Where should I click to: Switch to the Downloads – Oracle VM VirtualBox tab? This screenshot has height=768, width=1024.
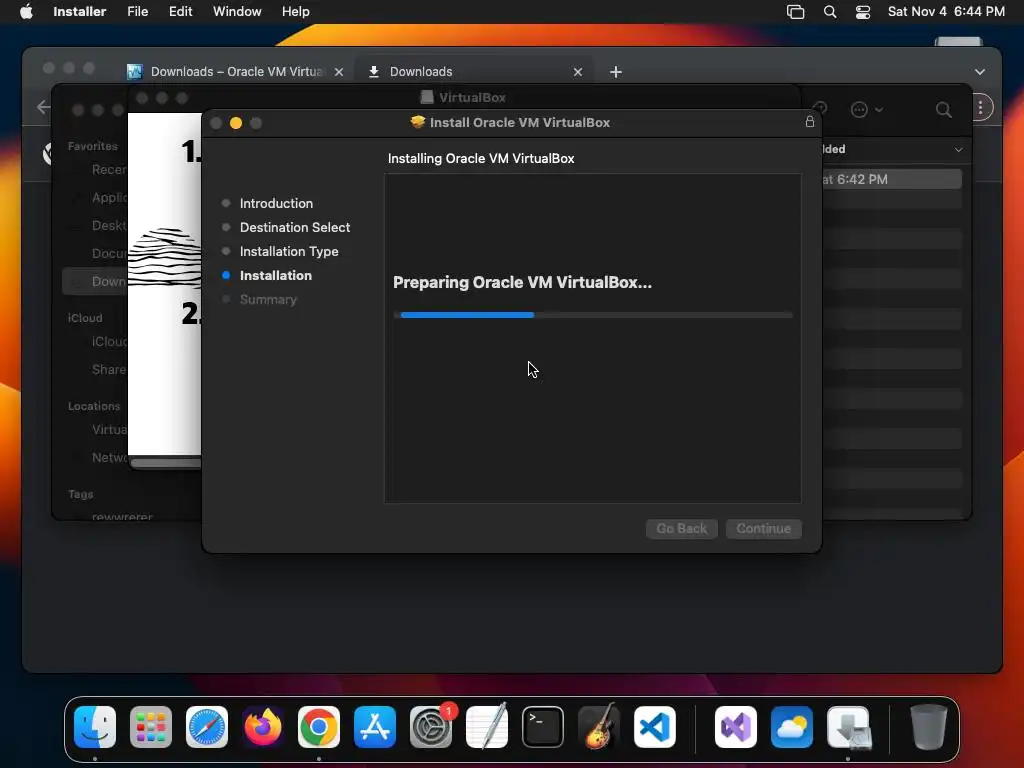pos(236,72)
